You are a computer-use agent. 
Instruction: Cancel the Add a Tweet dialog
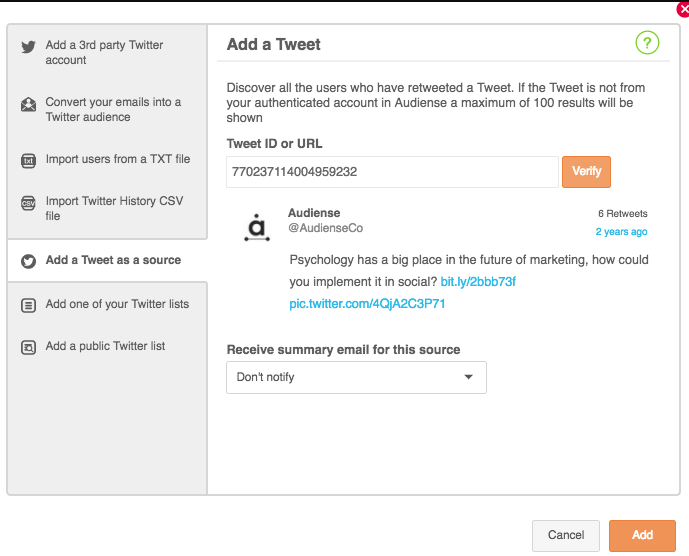click(566, 535)
